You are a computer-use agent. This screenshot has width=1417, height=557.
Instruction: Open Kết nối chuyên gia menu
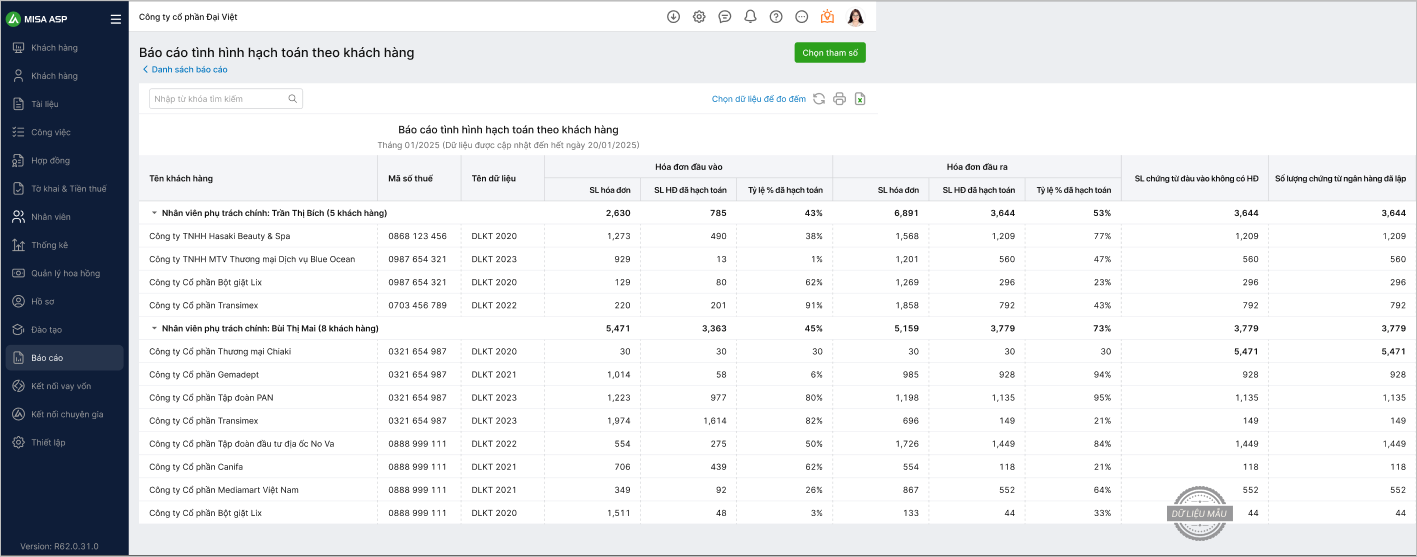[65, 414]
